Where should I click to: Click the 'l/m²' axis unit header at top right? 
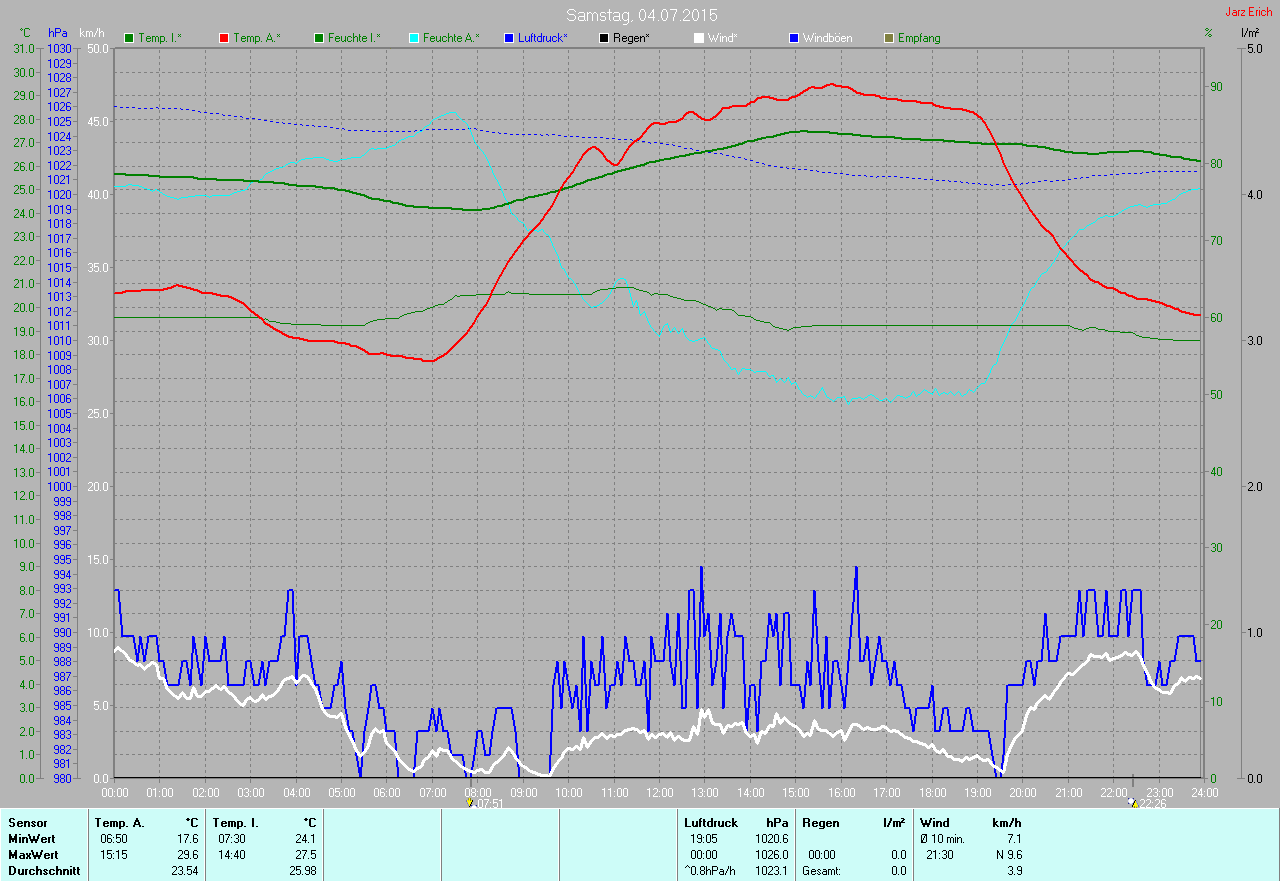pyautogui.click(x=1249, y=33)
